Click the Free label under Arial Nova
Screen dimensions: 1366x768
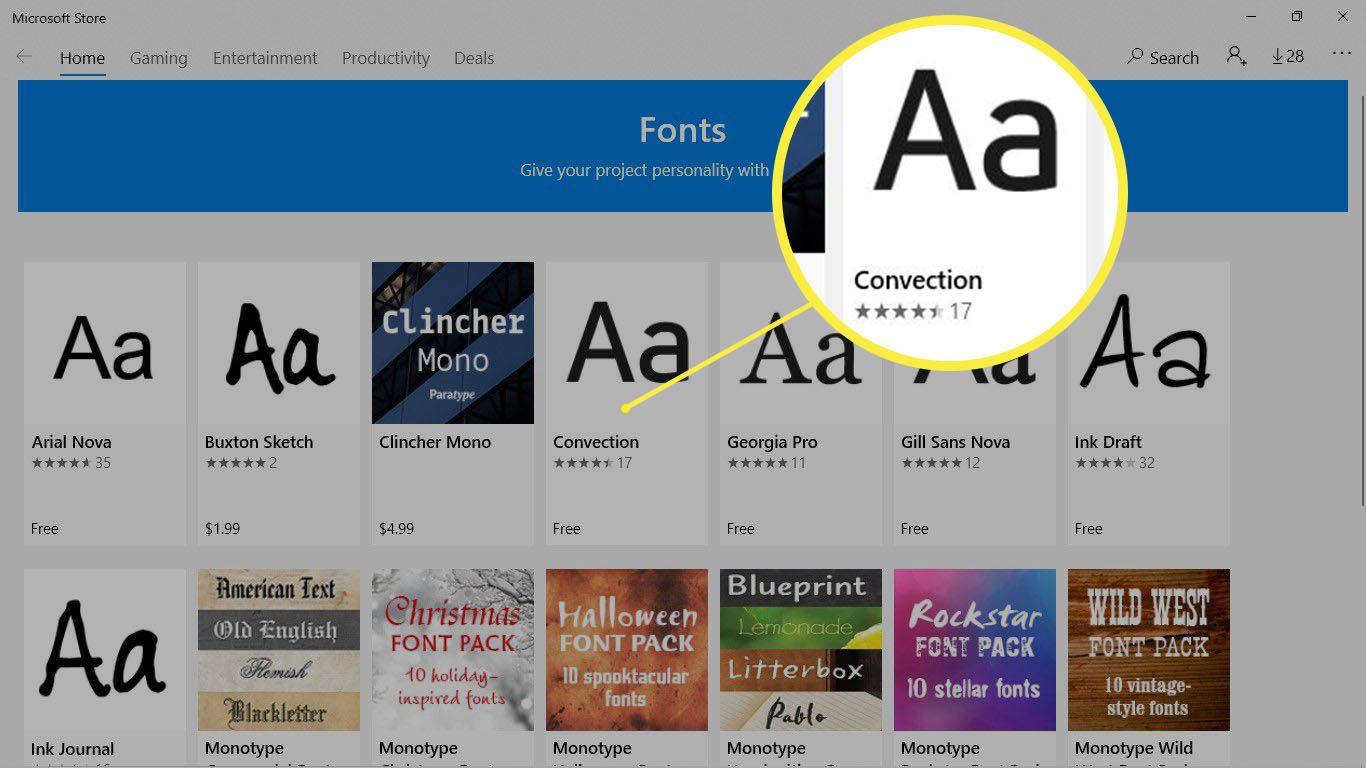[45, 528]
